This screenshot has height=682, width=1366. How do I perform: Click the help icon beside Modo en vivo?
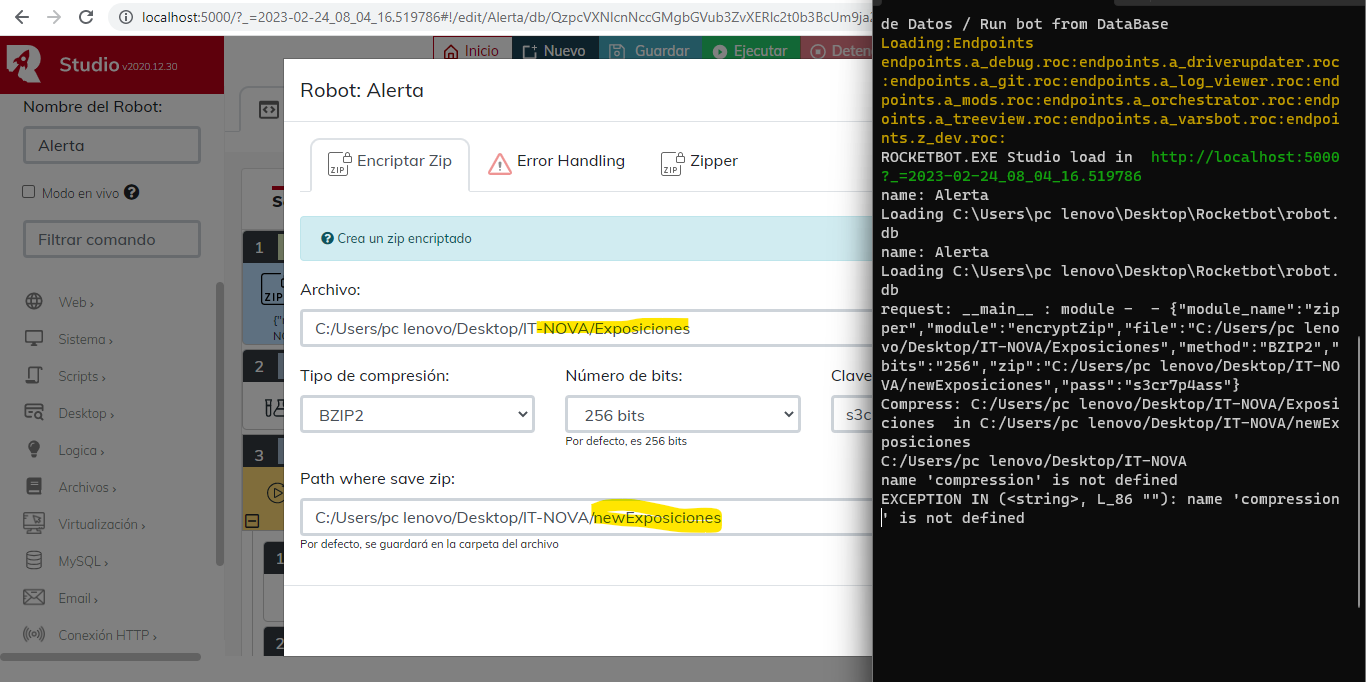click(x=131, y=193)
